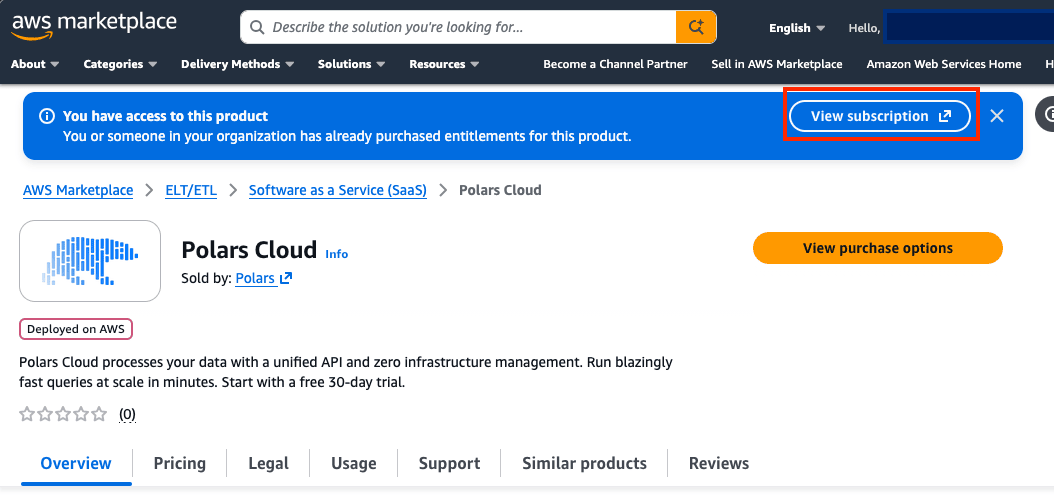
Task: Click the Polars Cloud product title
Action: tap(249, 250)
